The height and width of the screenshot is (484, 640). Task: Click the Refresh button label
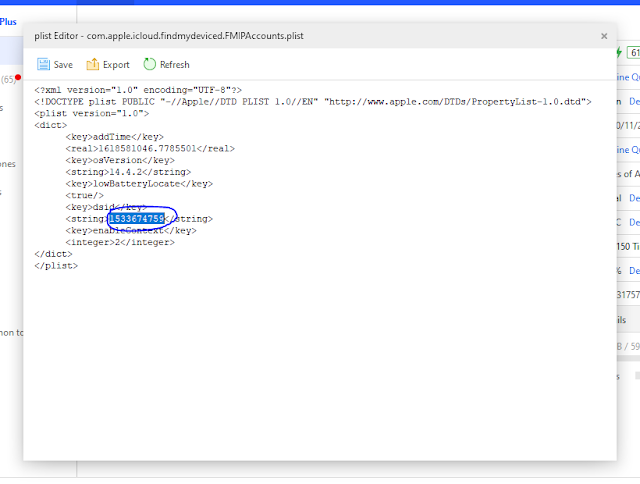point(175,65)
